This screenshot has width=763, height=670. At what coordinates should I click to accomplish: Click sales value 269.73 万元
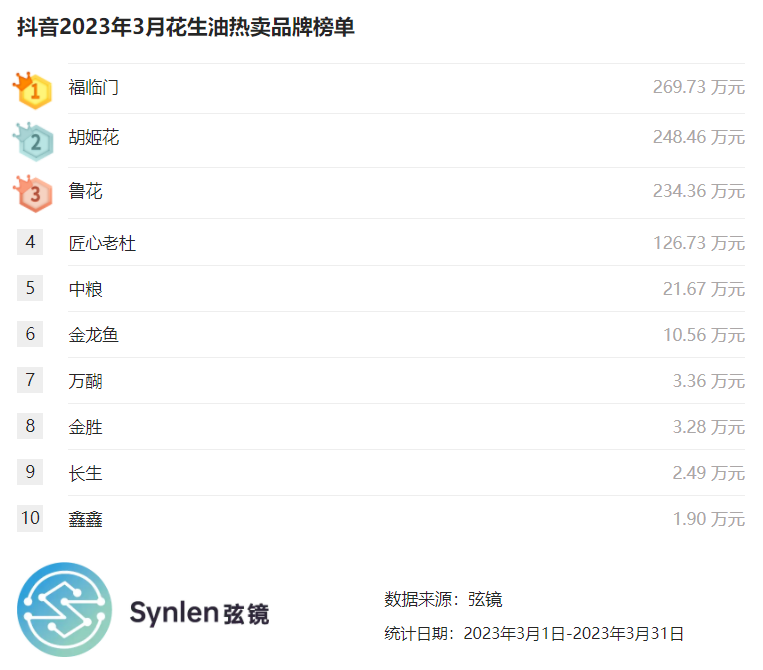699,87
